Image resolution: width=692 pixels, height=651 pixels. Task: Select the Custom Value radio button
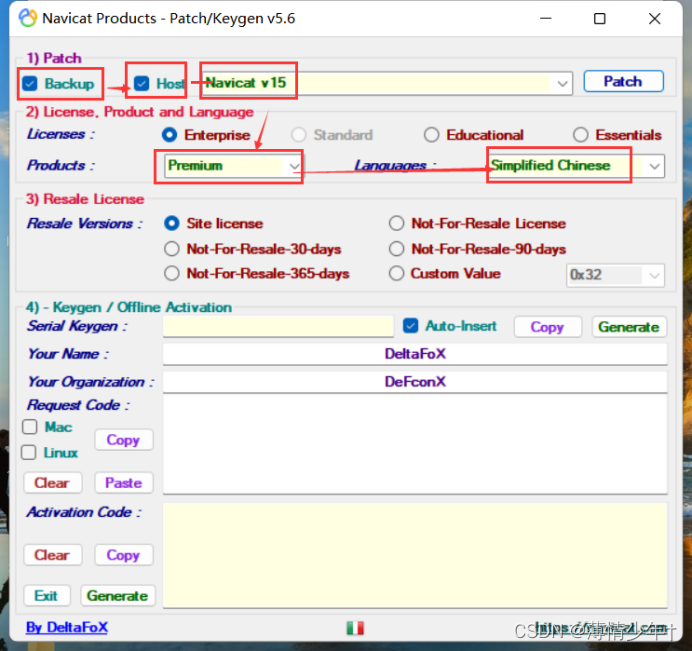(x=396, y=274)
